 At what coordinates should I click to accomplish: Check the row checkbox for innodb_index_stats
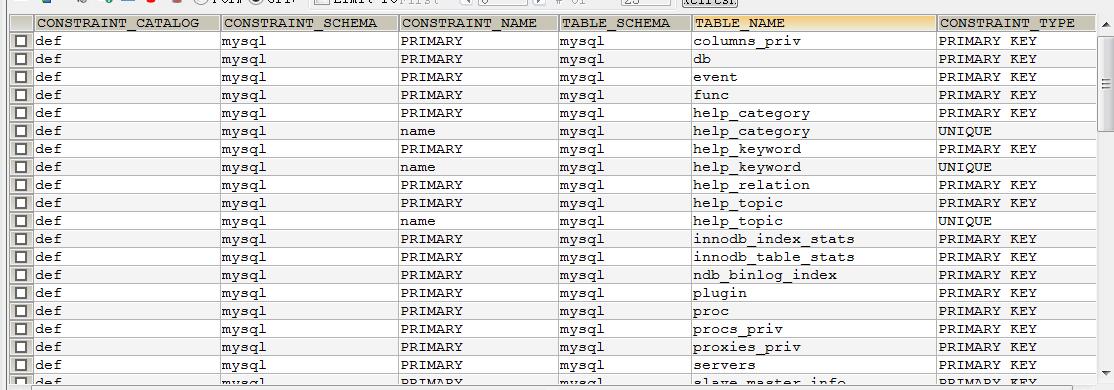21,239
